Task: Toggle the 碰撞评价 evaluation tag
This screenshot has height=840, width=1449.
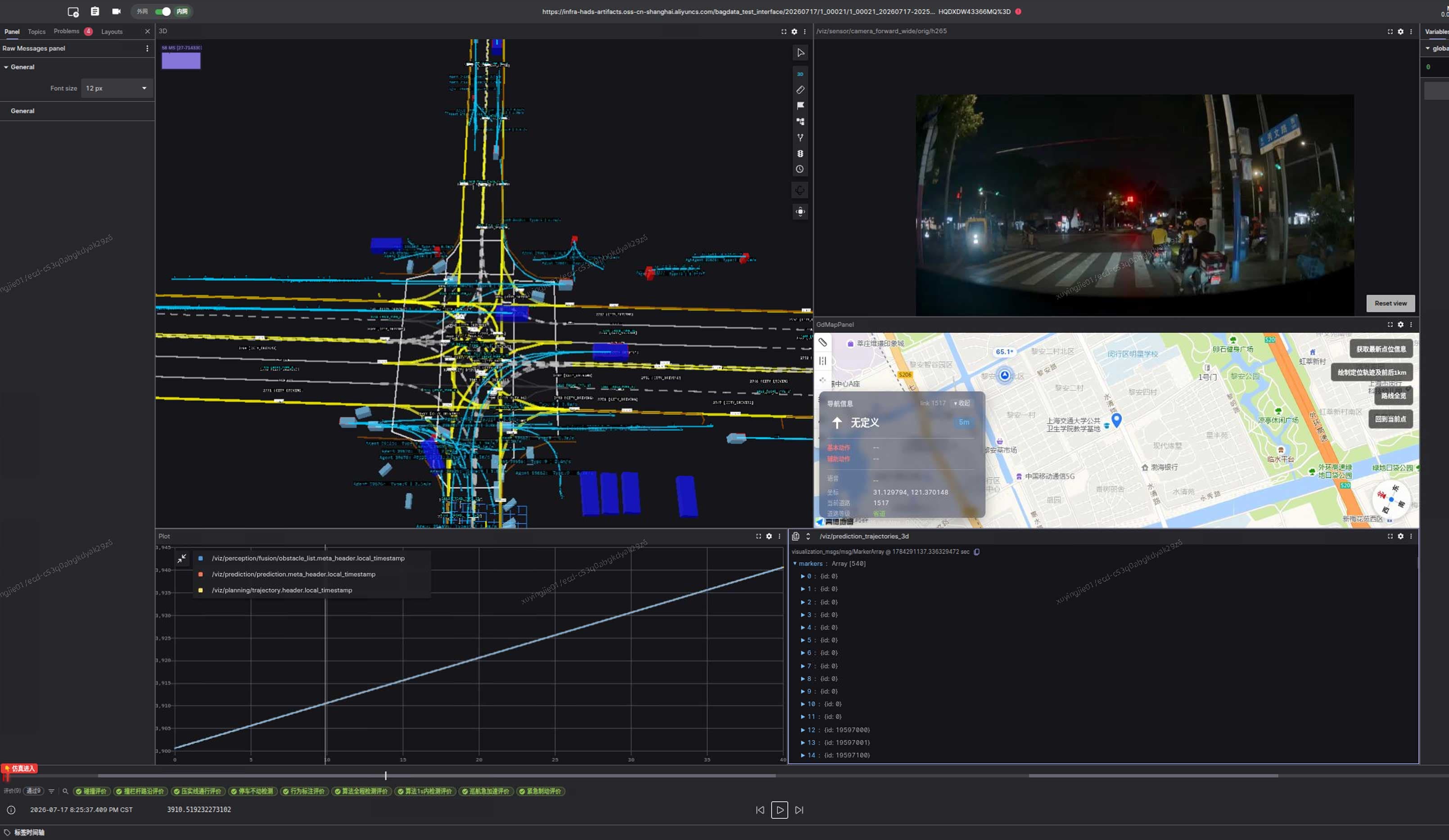Action: (91, 791)
